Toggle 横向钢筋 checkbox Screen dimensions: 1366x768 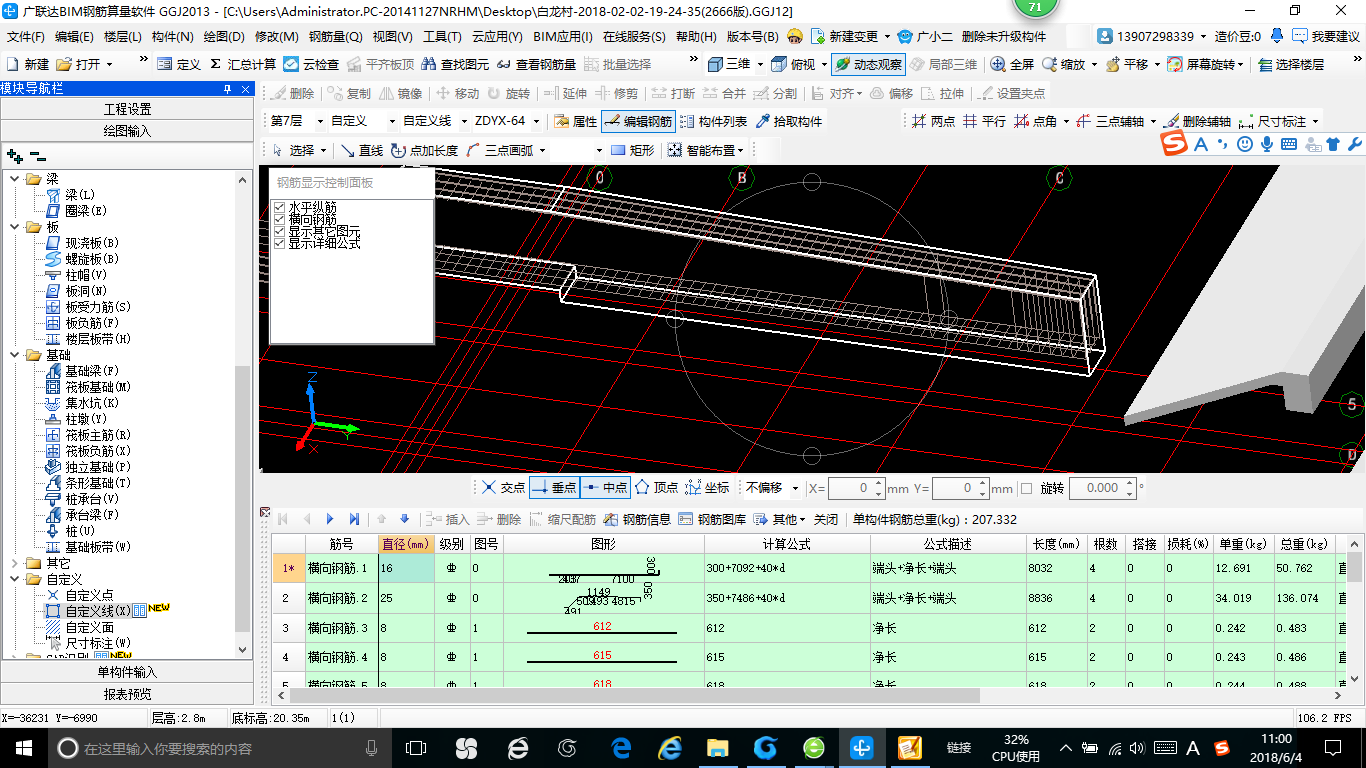point(279,219)
